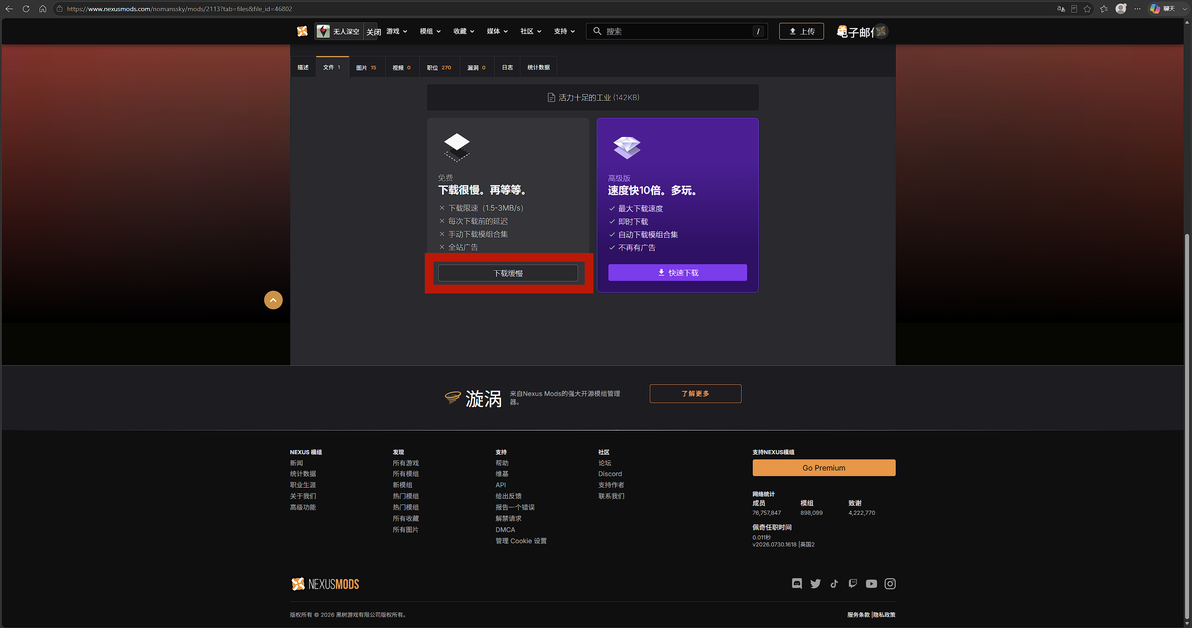
Task: Open the 无人深空 game icon
Action: [x=323, y=31]
